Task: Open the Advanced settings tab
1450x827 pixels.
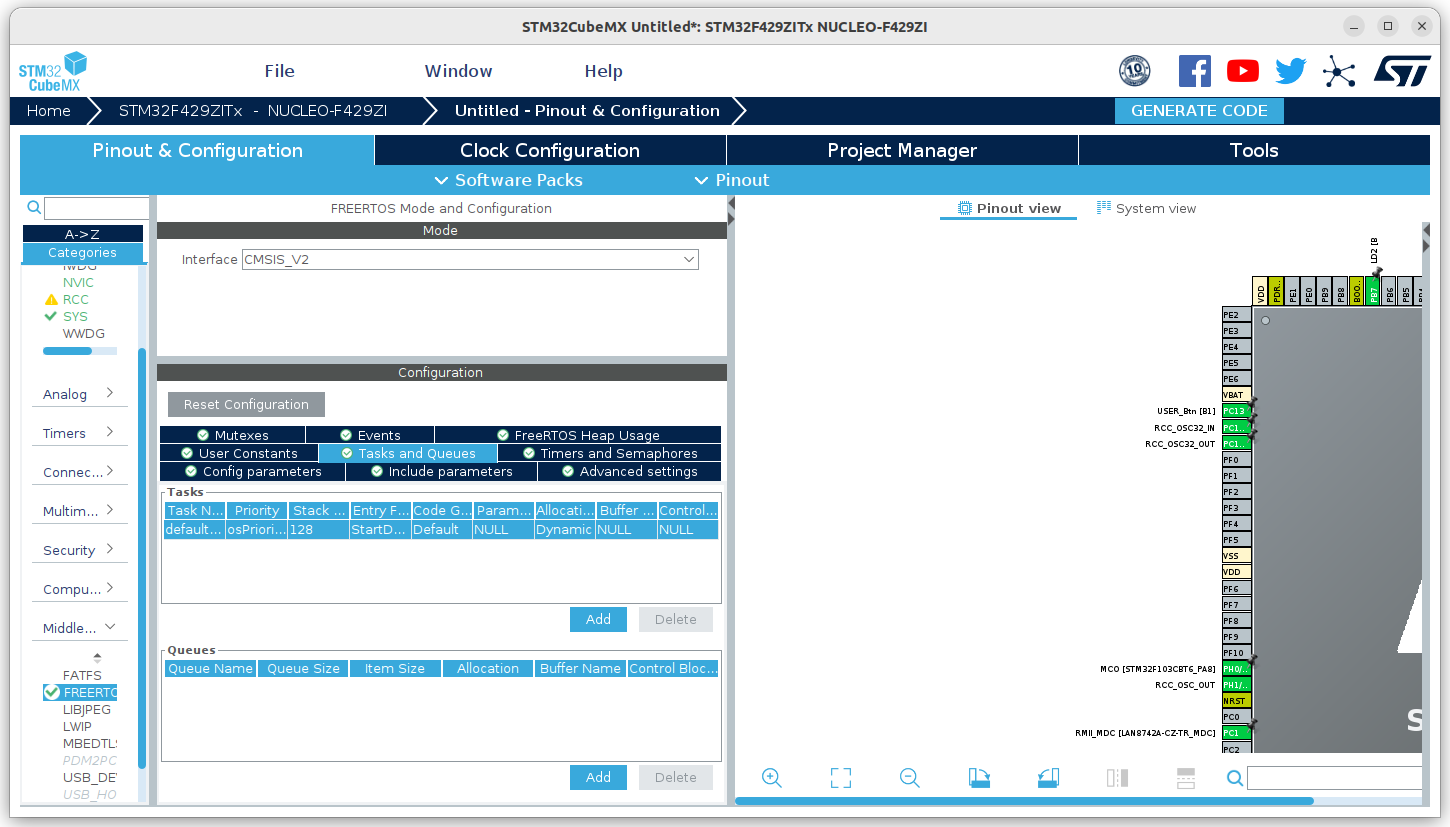Action: [x=630, y=471]
